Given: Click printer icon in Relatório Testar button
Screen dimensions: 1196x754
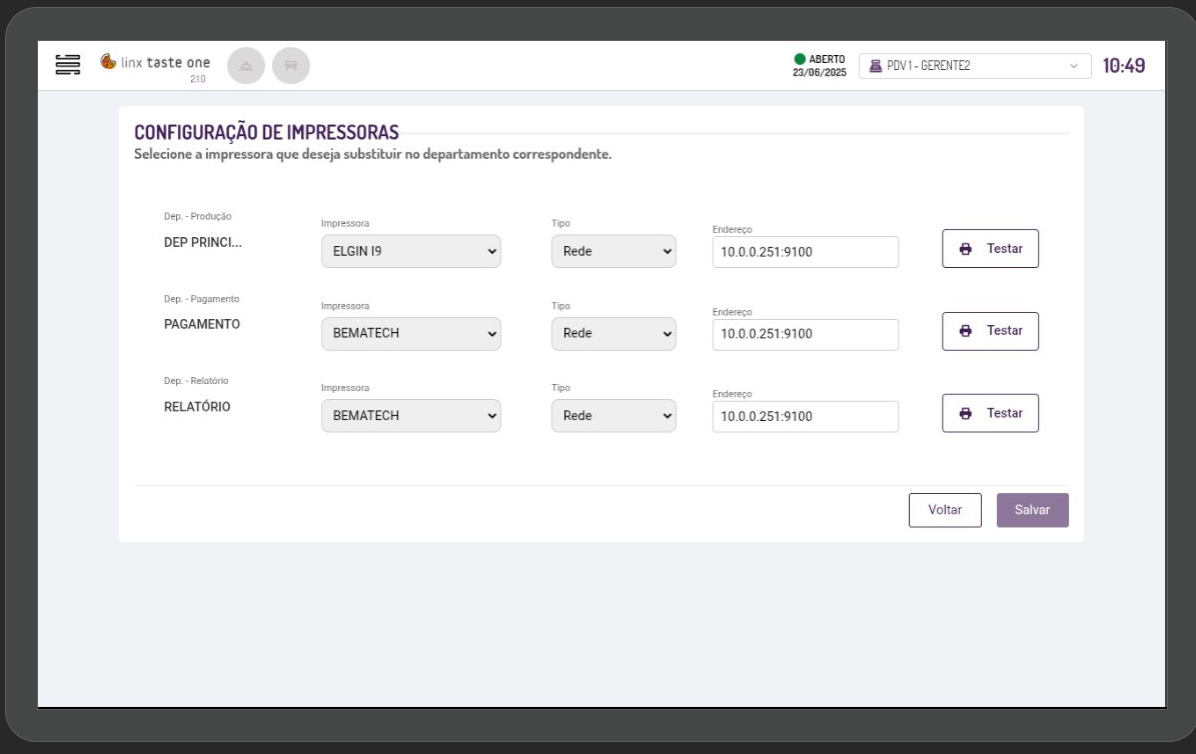Looking at the screenshot, I should [965, 413].
